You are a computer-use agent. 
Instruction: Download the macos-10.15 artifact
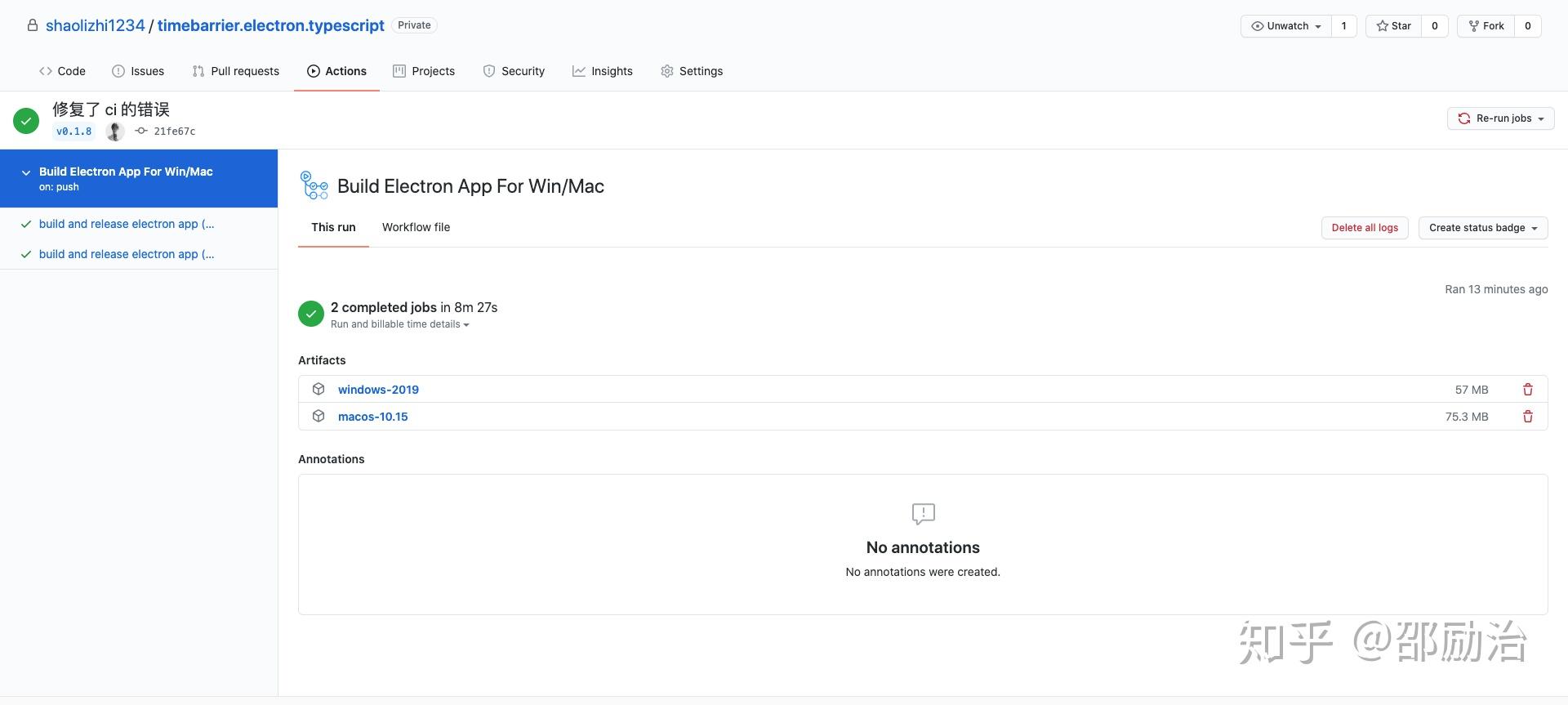[372, 417]
